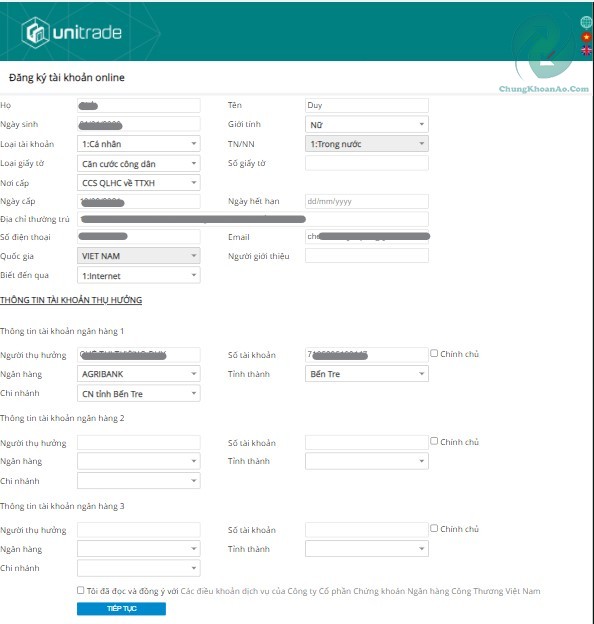594x624 pixels.
Task: Open Ngân hàng dropdown showing AGRIBANK
Action: point(139,374)
